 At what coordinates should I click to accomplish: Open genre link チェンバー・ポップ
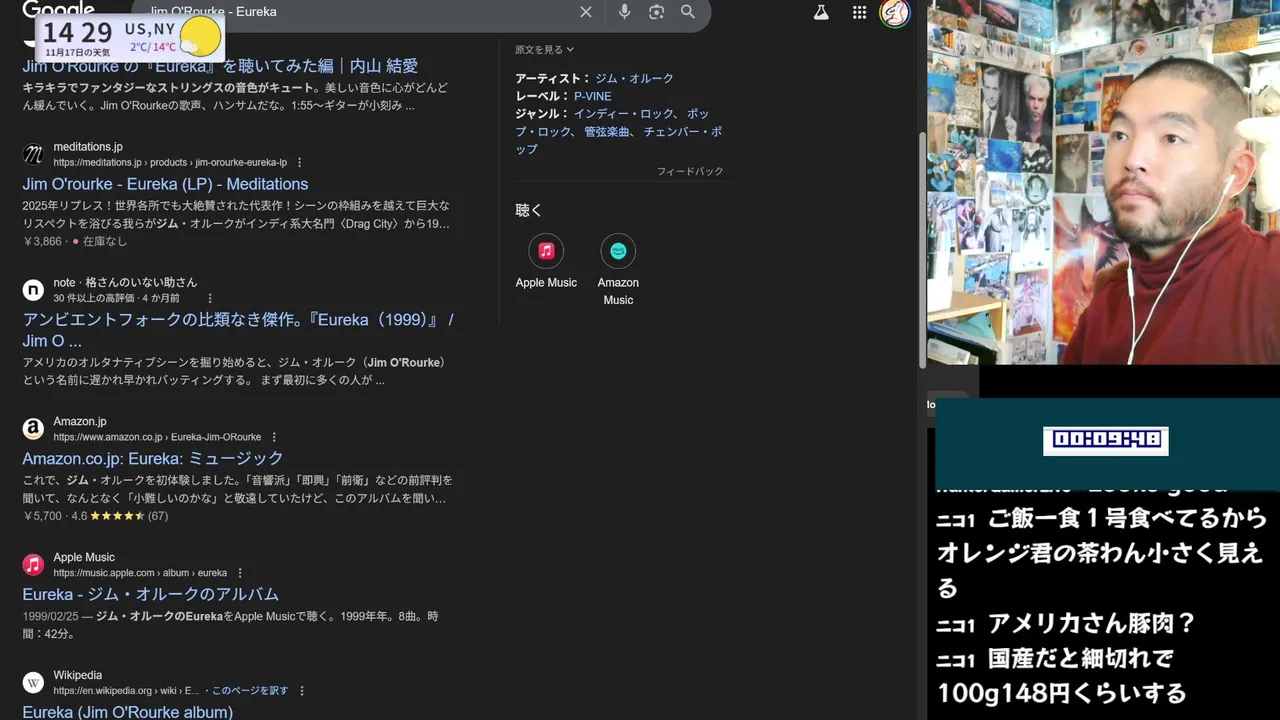tap(618, 140)
